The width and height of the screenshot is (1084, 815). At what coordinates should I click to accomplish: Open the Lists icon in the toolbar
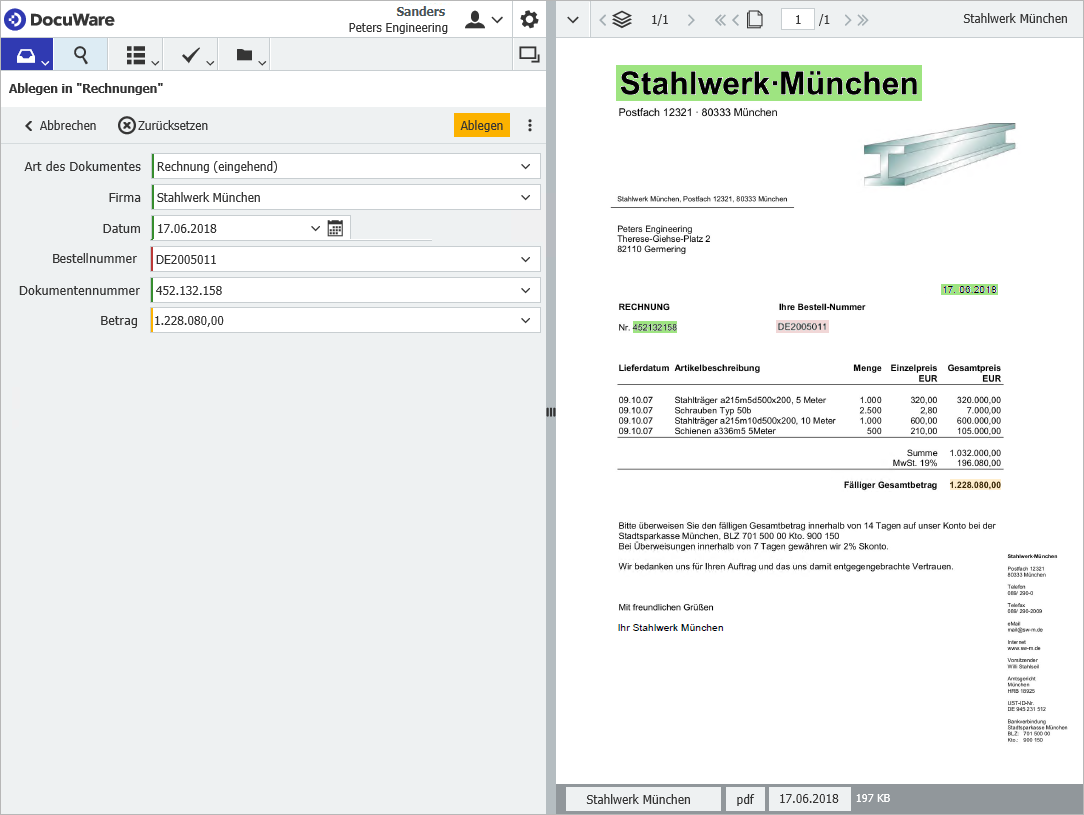(x=133, y=54)
